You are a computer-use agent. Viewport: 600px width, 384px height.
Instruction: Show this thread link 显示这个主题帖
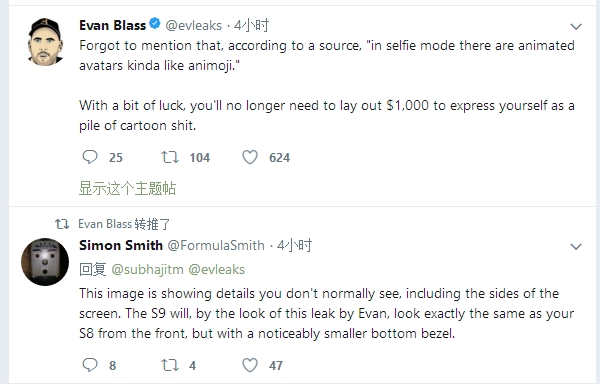[127, 189]
